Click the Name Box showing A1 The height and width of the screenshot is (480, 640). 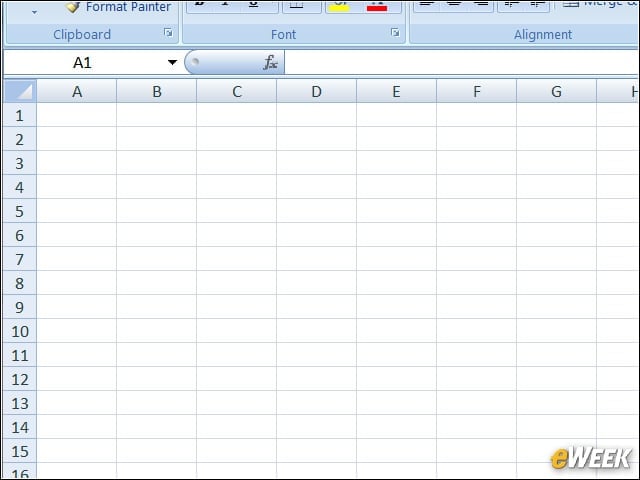point(84,62)
